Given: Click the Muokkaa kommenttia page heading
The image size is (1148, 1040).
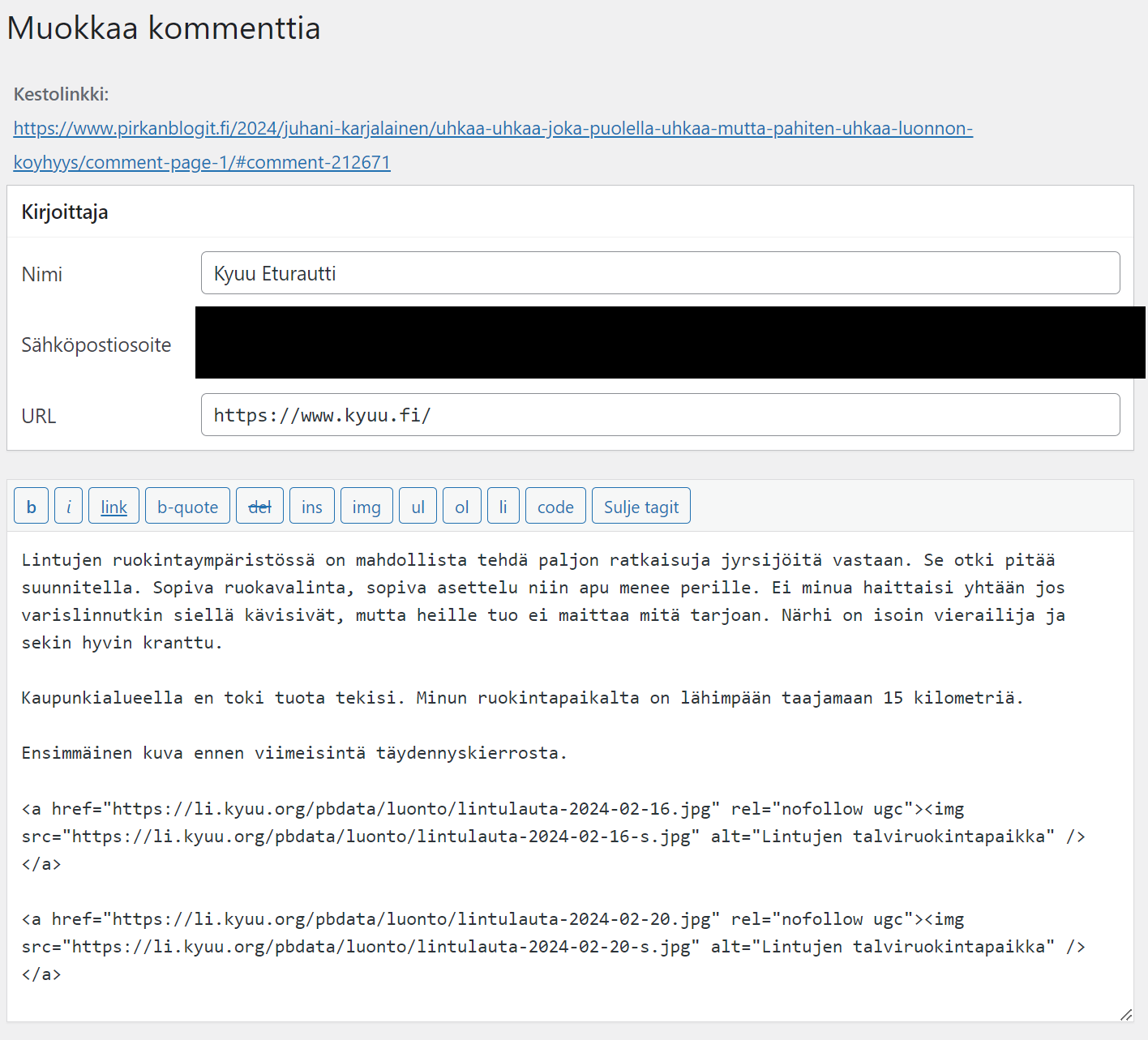Looking at the screenshot, I should coord(164,28).
